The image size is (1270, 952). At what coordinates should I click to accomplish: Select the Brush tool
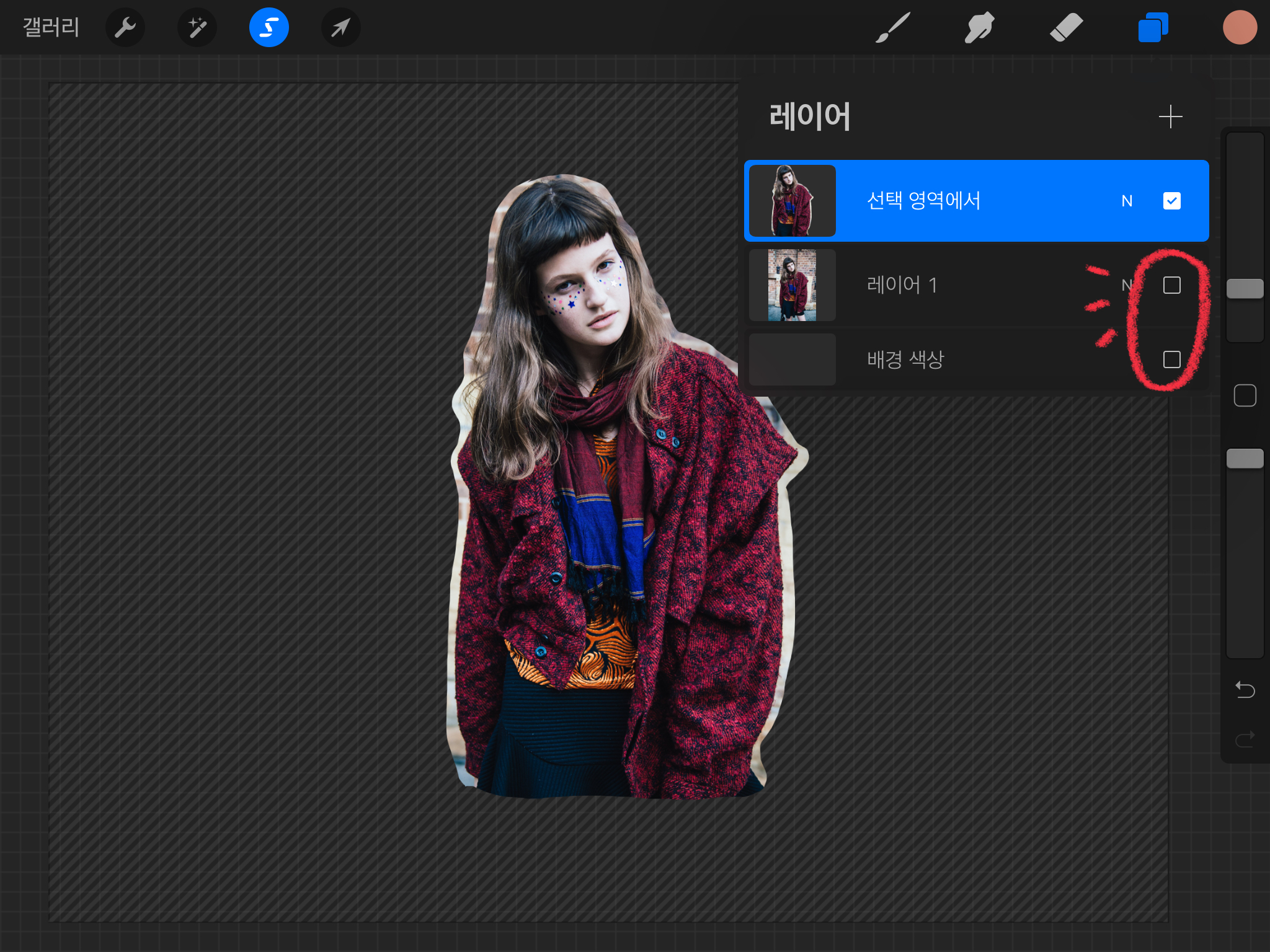[x=892, y=28]
